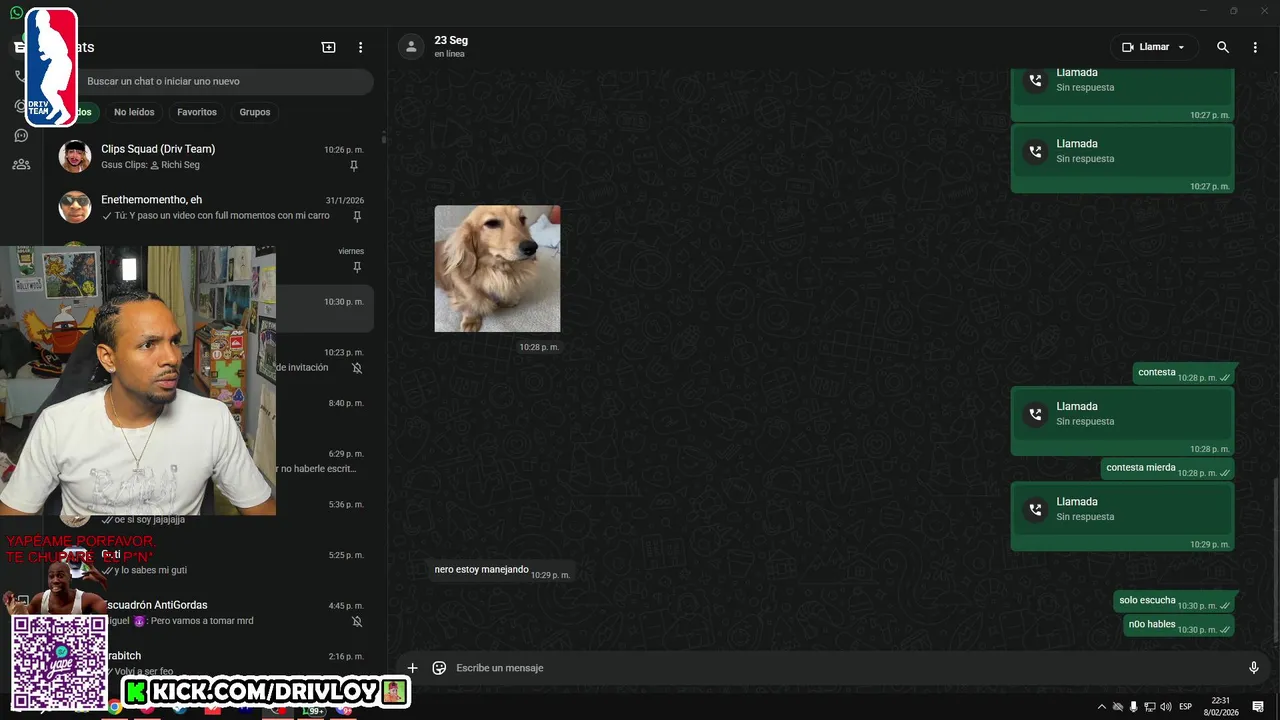This screenshot has height=720, width=1280.
Task: Open the chat timestamped 8:40 p. m.
Action: (325, 410)
